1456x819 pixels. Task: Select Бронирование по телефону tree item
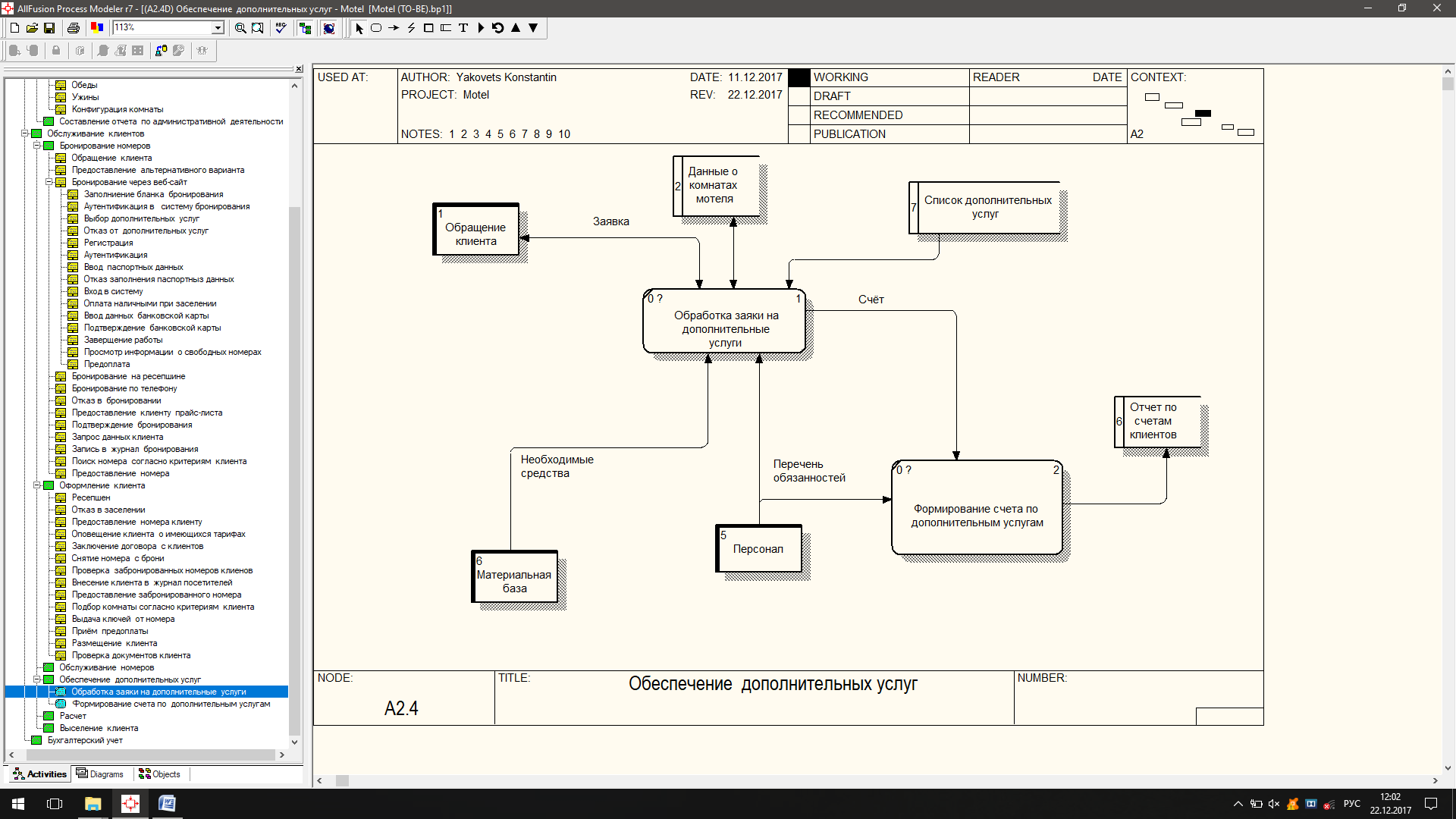tap(124, 388)
